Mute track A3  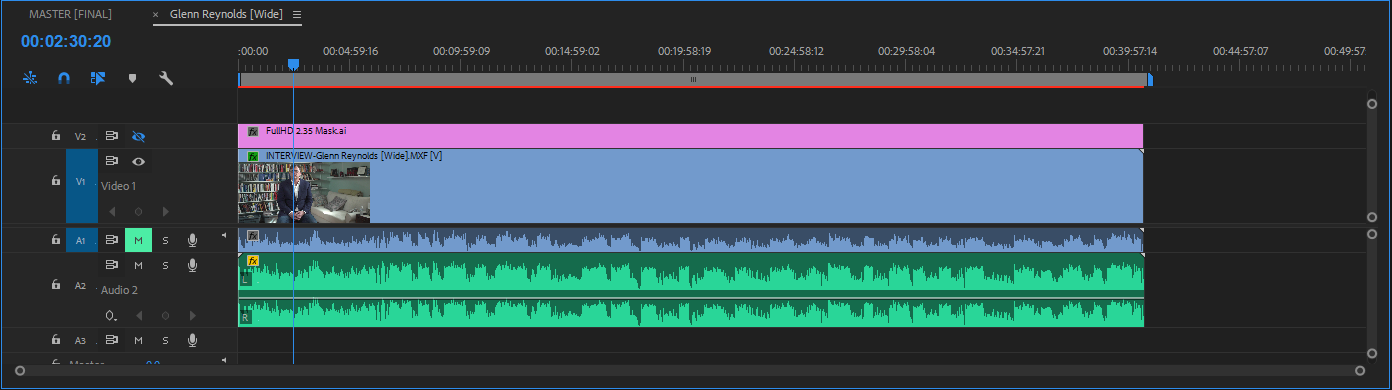click(139, 340)
